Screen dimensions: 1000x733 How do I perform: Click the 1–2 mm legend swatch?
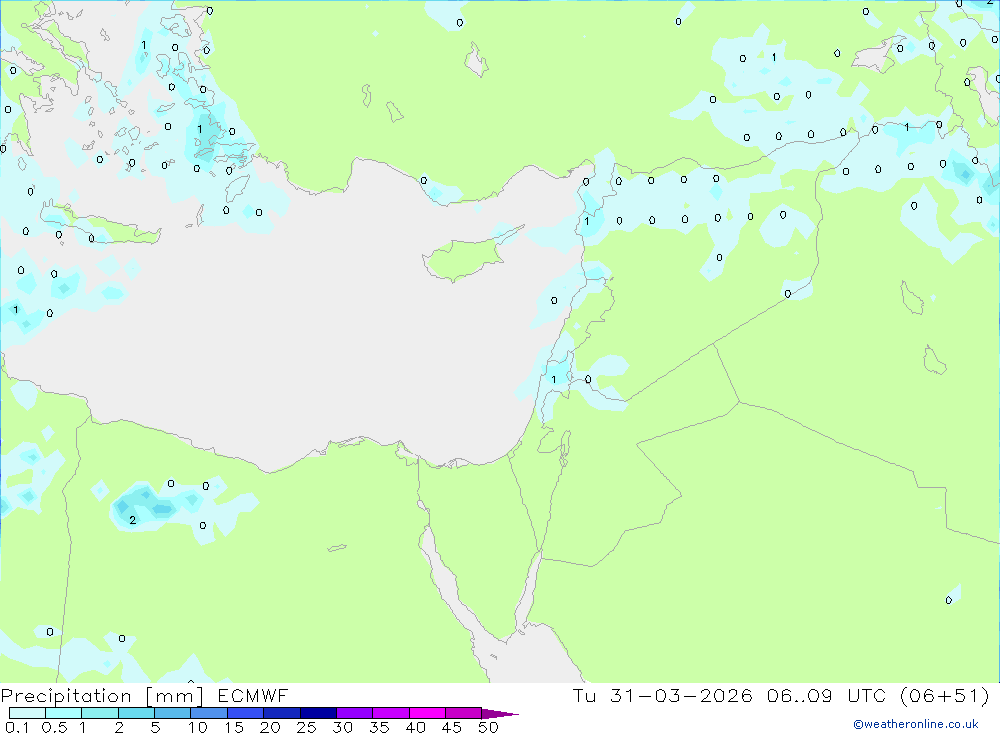point(100,713)
